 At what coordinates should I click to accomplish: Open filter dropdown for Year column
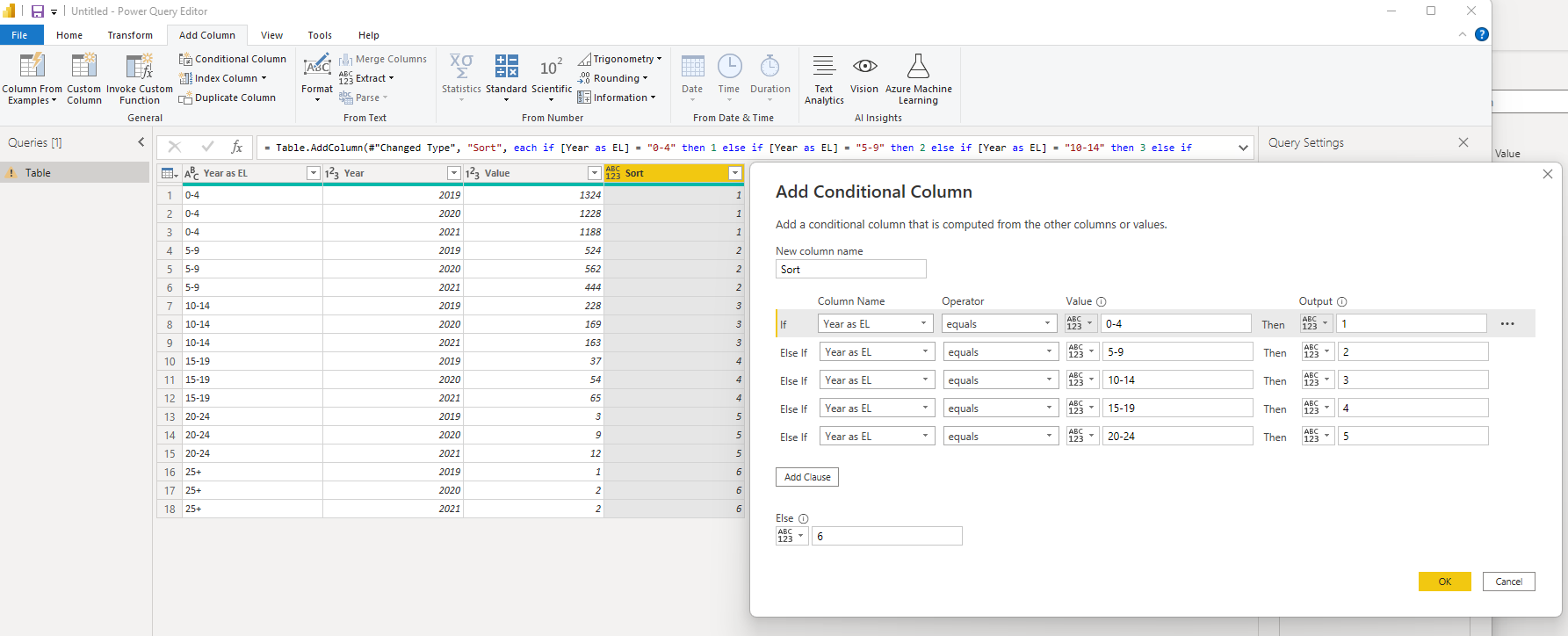click(453, 173)
